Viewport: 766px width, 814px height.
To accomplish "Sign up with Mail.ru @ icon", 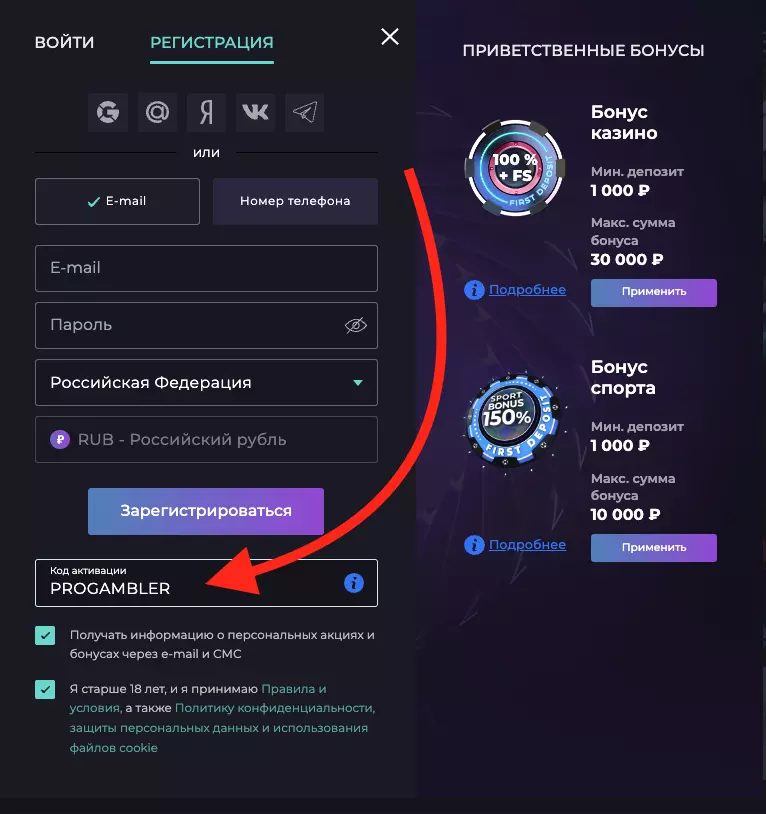I will (x=157, y=113).
